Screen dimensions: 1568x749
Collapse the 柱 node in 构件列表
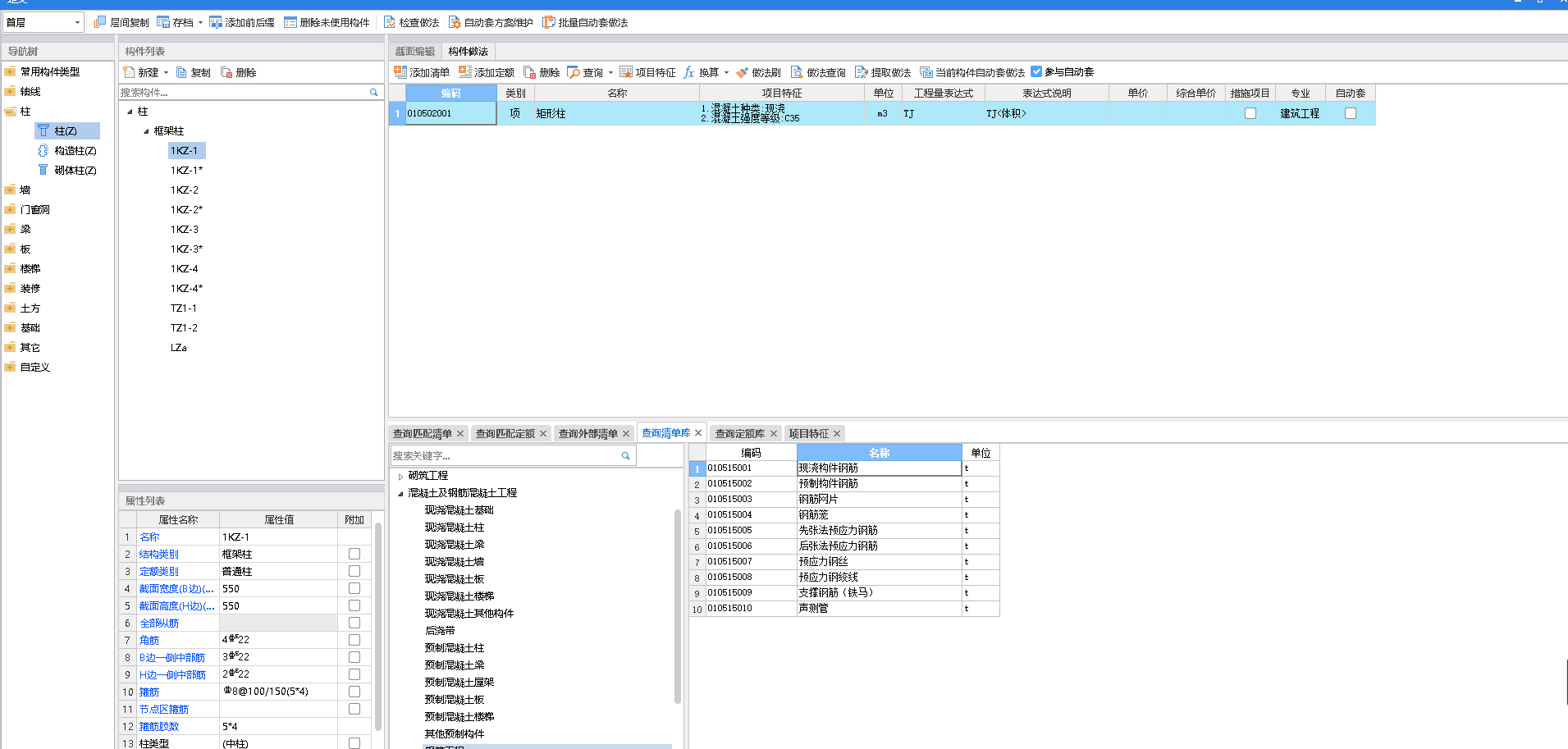click(x=130, y=112)
